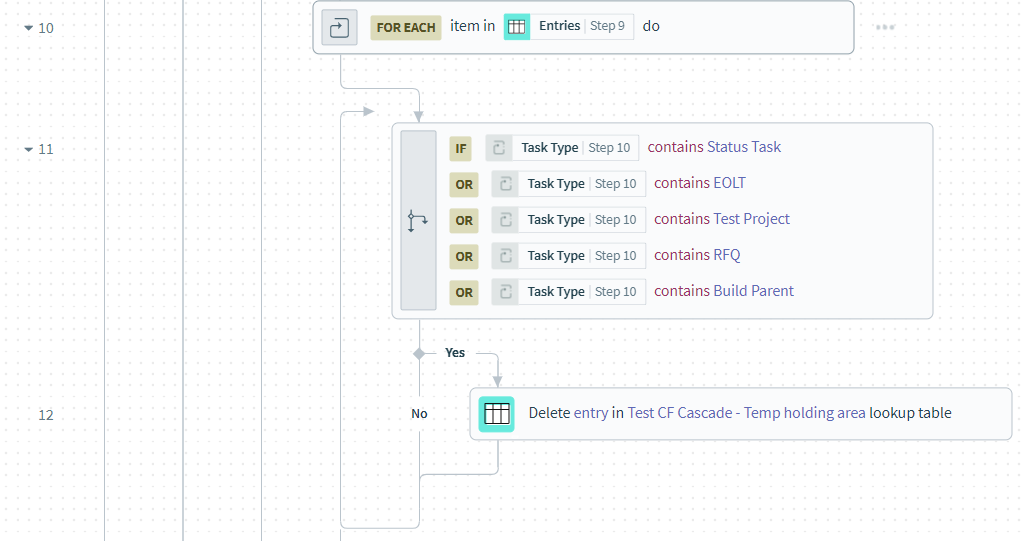The image size is (1028, 541).
Task: Select the FOR EACH label
Action: pos(405,27)
